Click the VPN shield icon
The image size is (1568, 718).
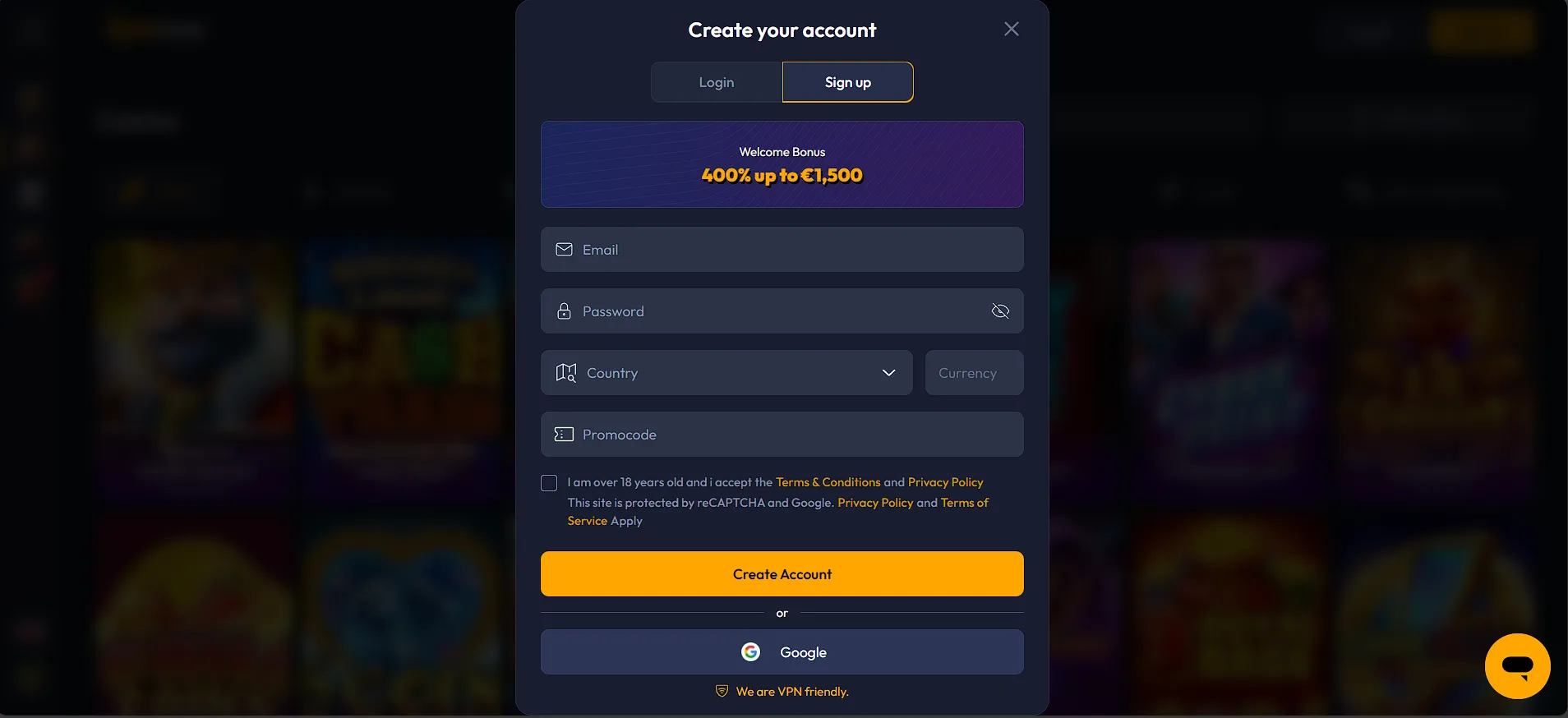pyautogui.click(x=722, y=692)
